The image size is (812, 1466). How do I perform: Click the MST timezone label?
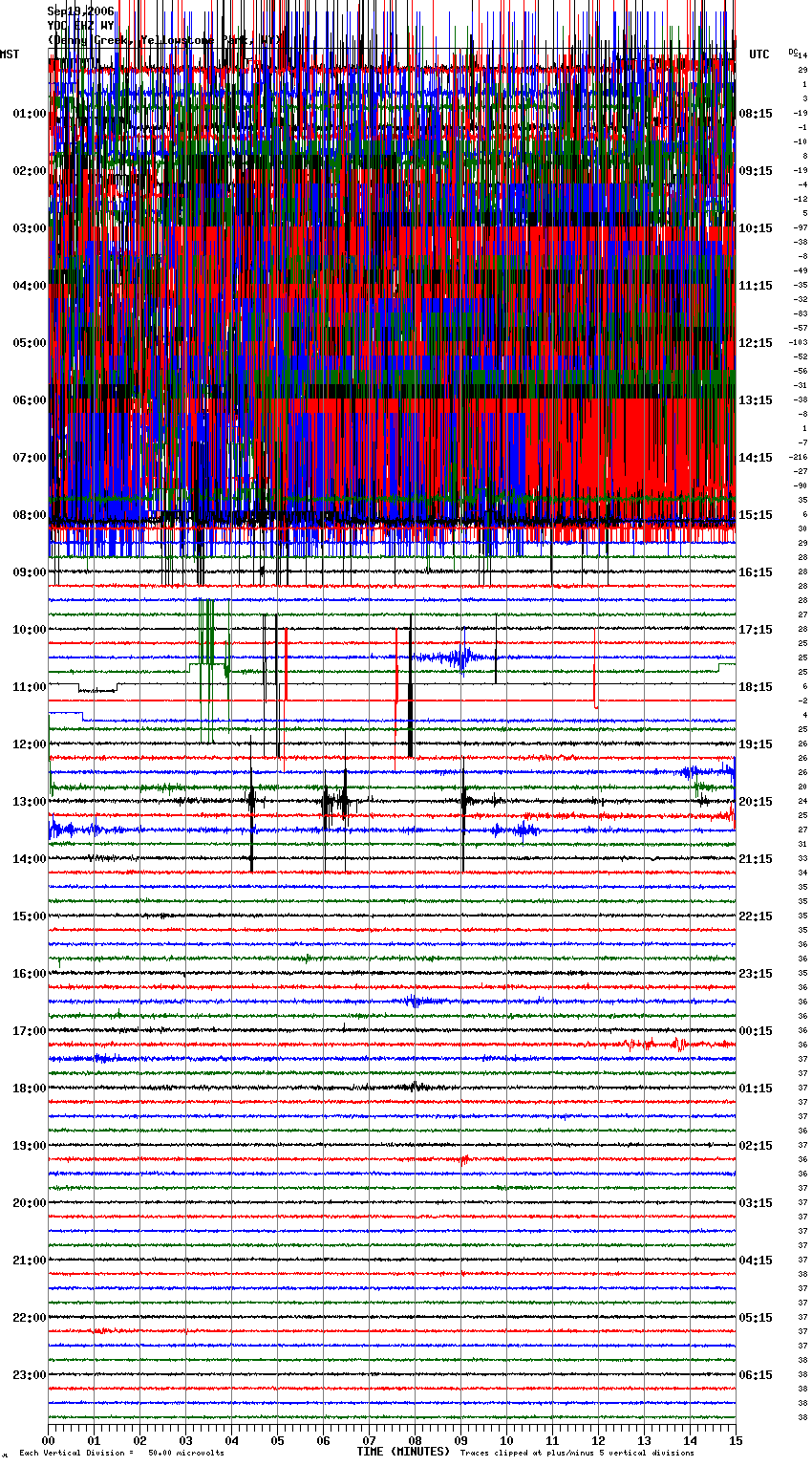coord(10,54)
